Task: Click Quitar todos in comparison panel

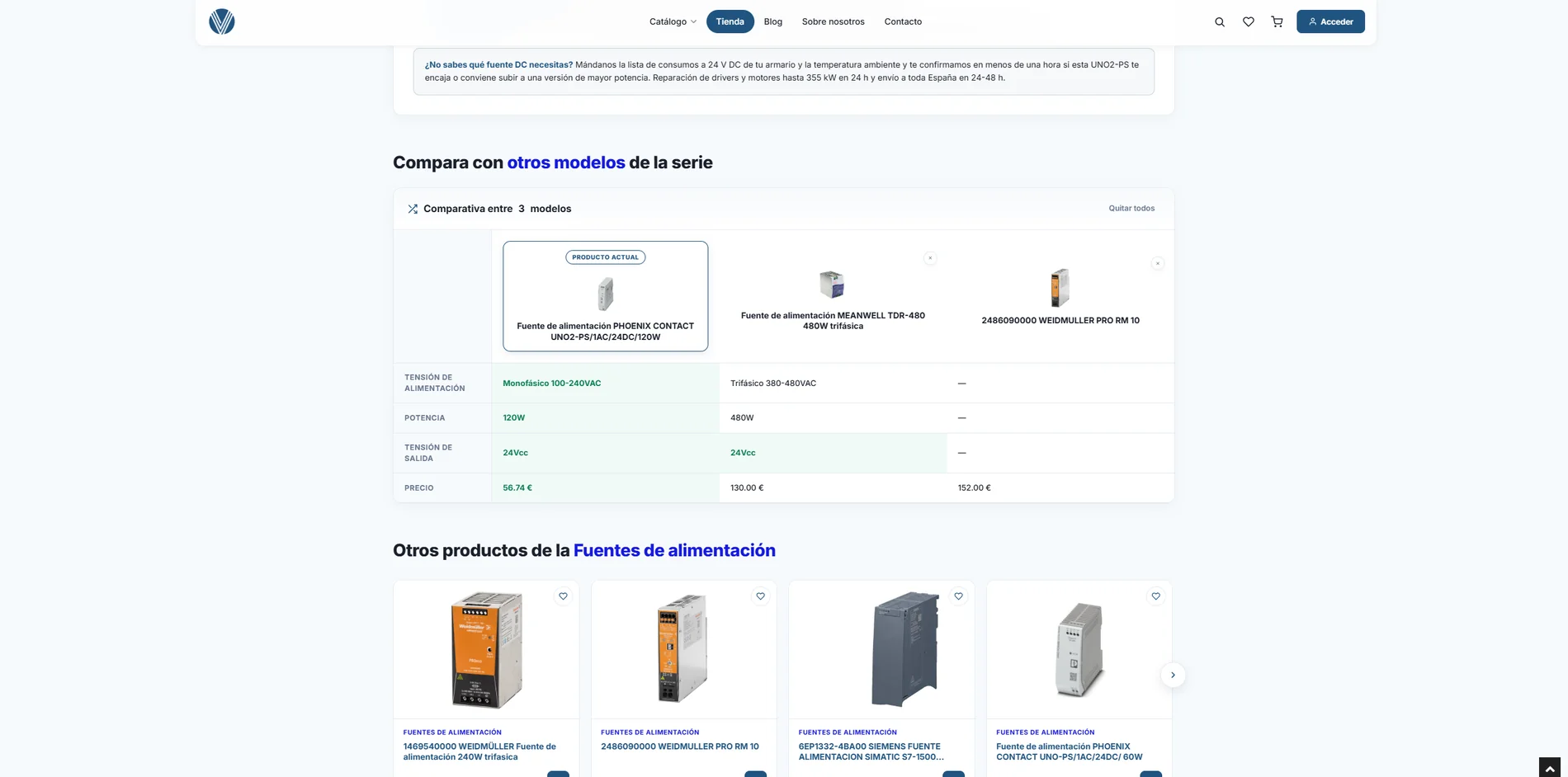Action: (1131, 209)
